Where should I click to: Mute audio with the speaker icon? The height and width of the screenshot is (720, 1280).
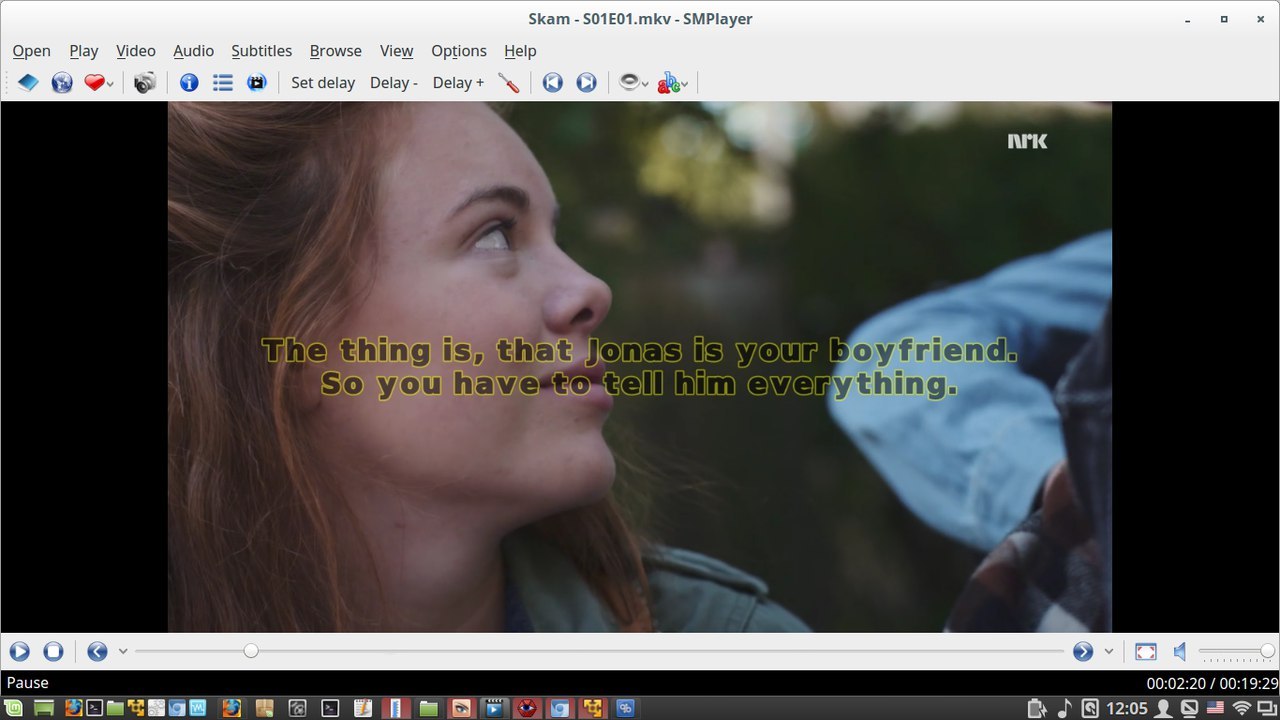point(1180,652)
